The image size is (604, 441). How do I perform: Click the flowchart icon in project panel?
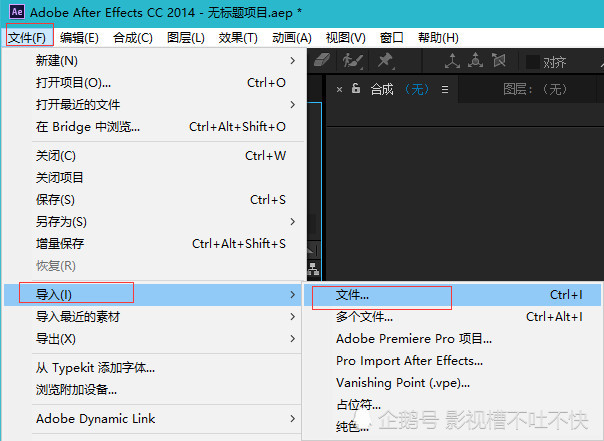[313, 268]
